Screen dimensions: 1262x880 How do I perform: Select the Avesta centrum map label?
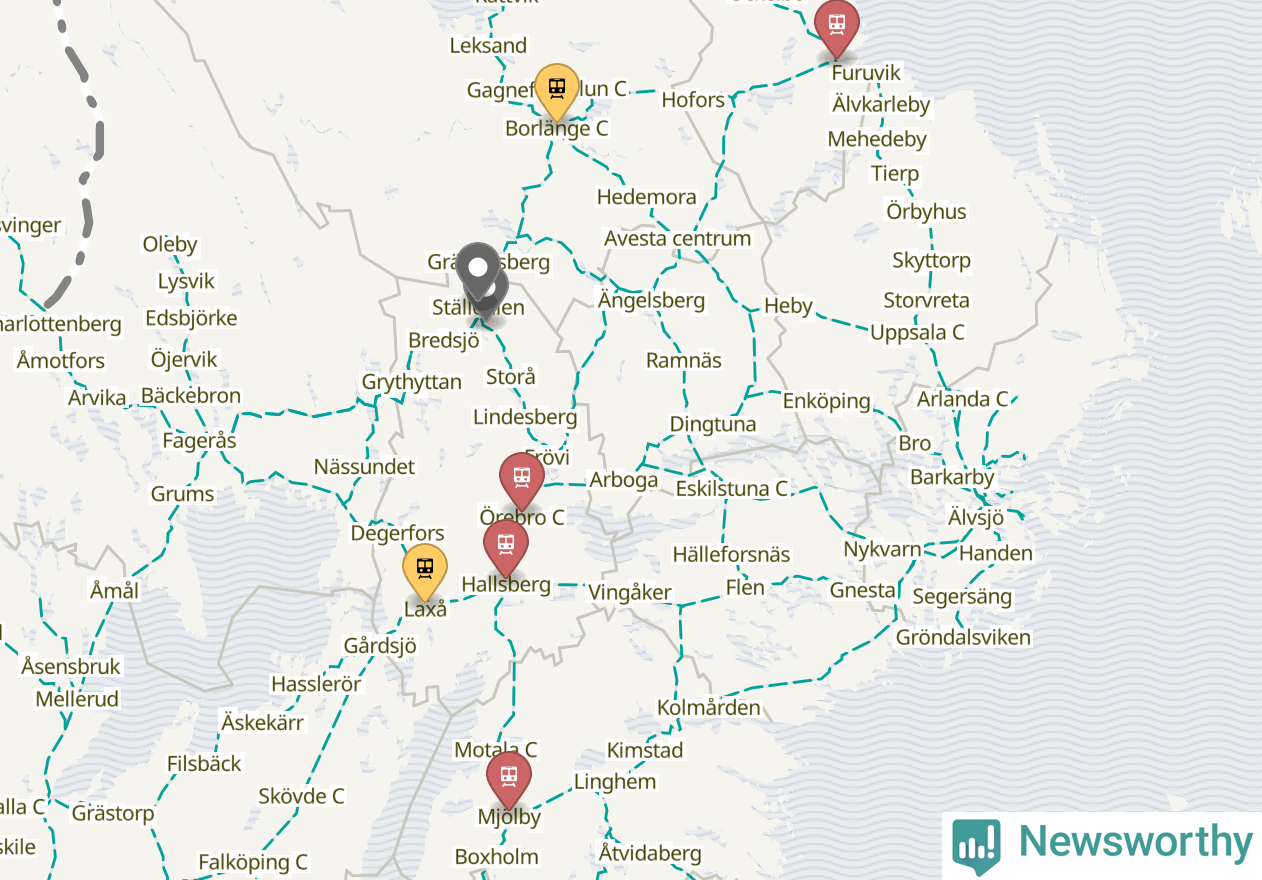coord(677,238)
